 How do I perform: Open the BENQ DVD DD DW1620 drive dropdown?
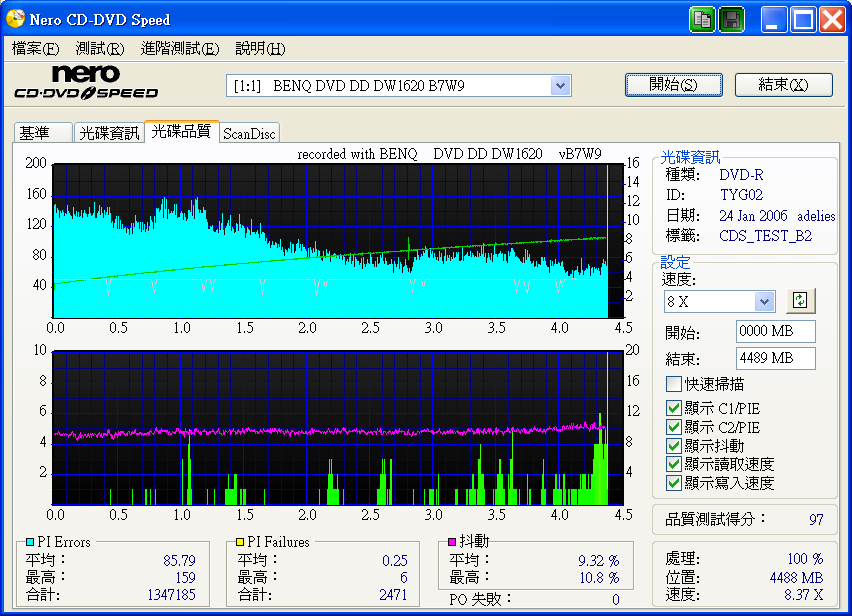tap(560, 86)
